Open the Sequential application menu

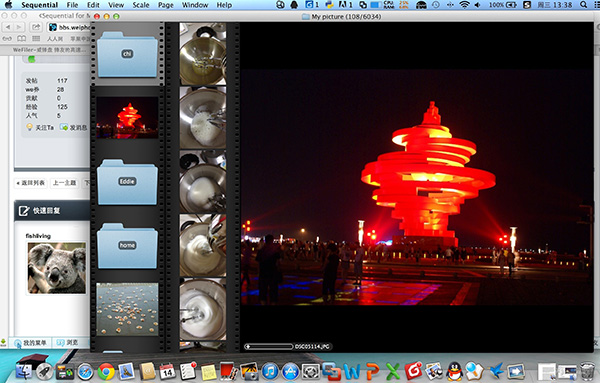[x=39, y=5]
